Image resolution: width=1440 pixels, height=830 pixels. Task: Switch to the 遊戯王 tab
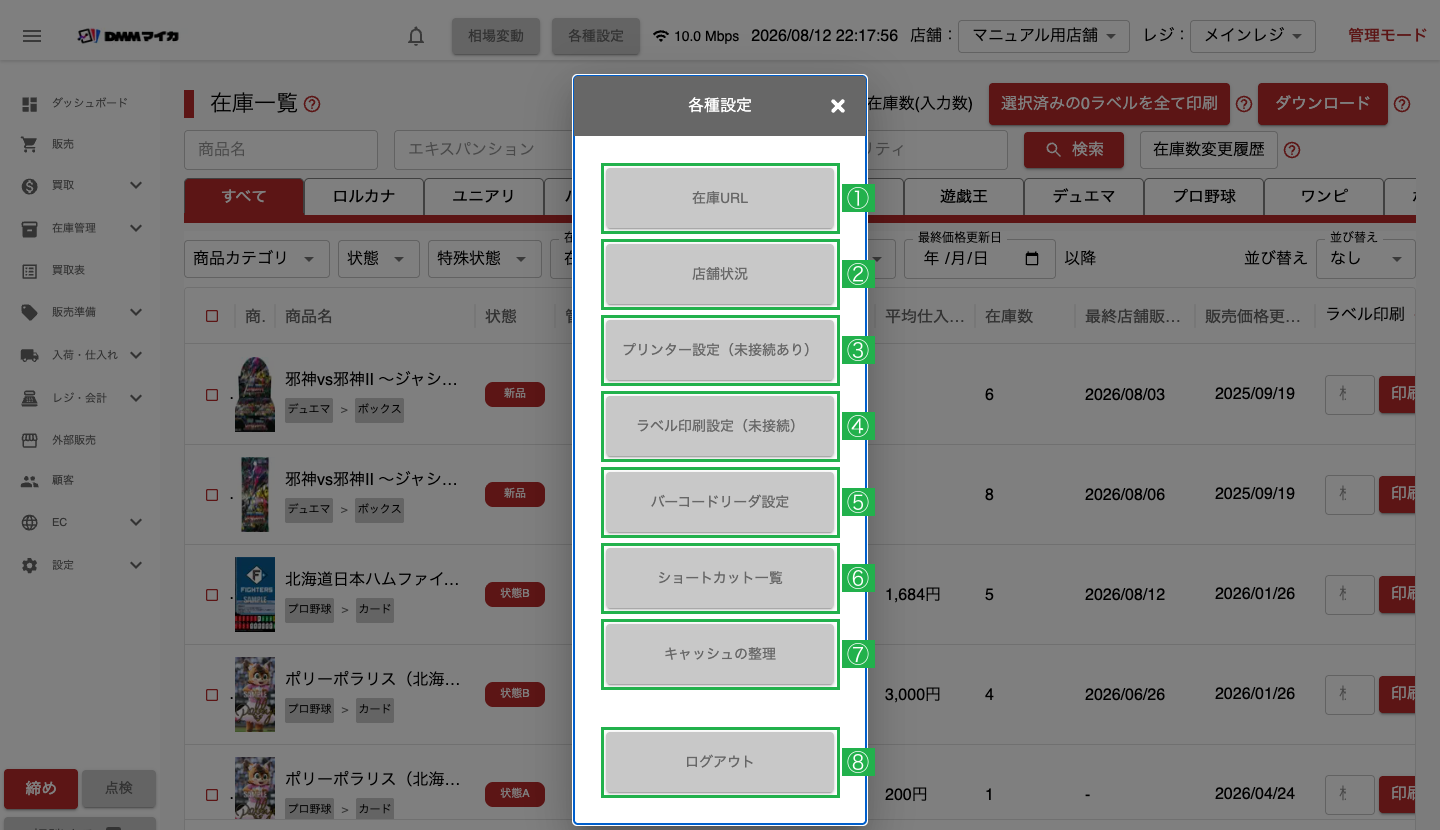964,197
